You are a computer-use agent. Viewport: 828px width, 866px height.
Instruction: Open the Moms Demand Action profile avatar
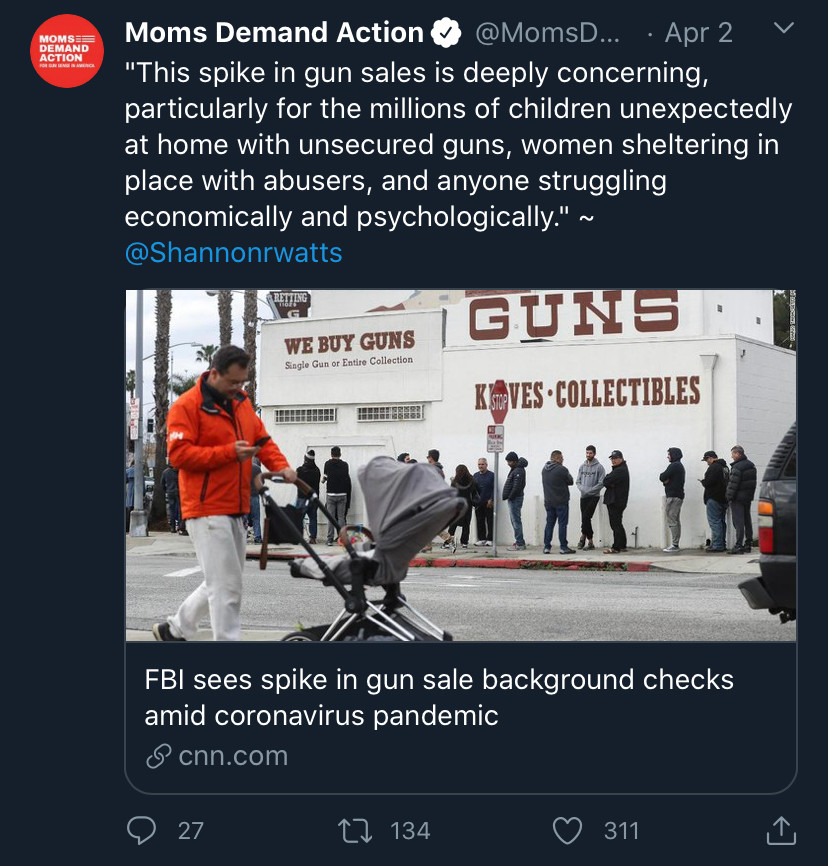67,51
